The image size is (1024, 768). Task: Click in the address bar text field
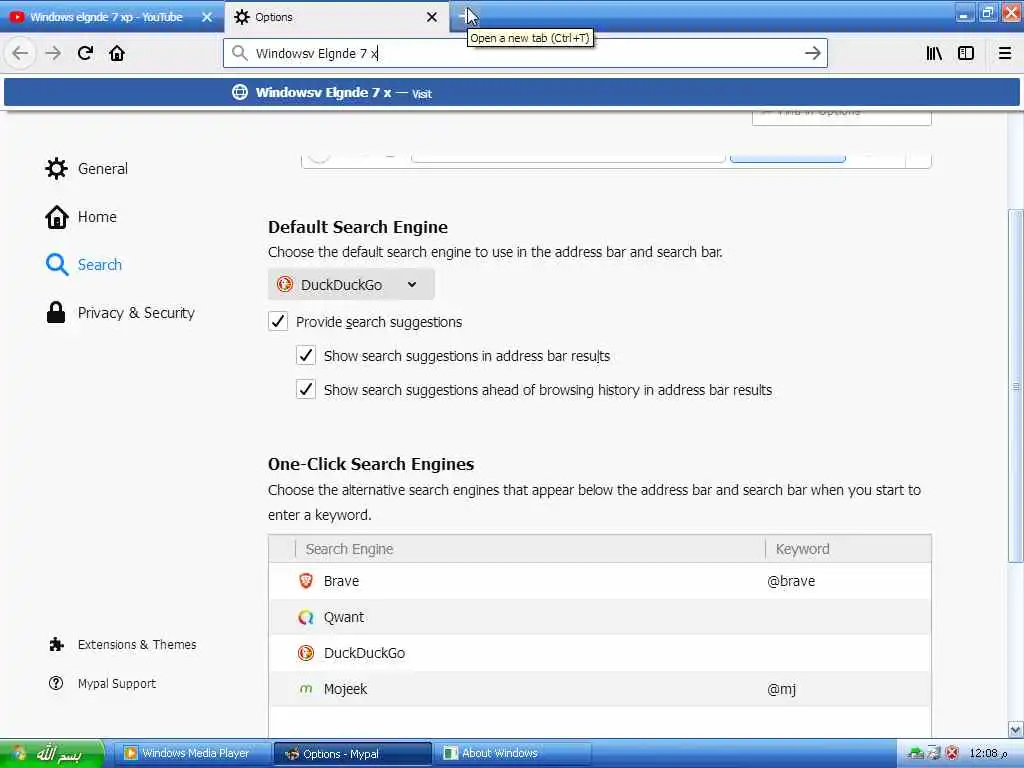pos(525,53)
